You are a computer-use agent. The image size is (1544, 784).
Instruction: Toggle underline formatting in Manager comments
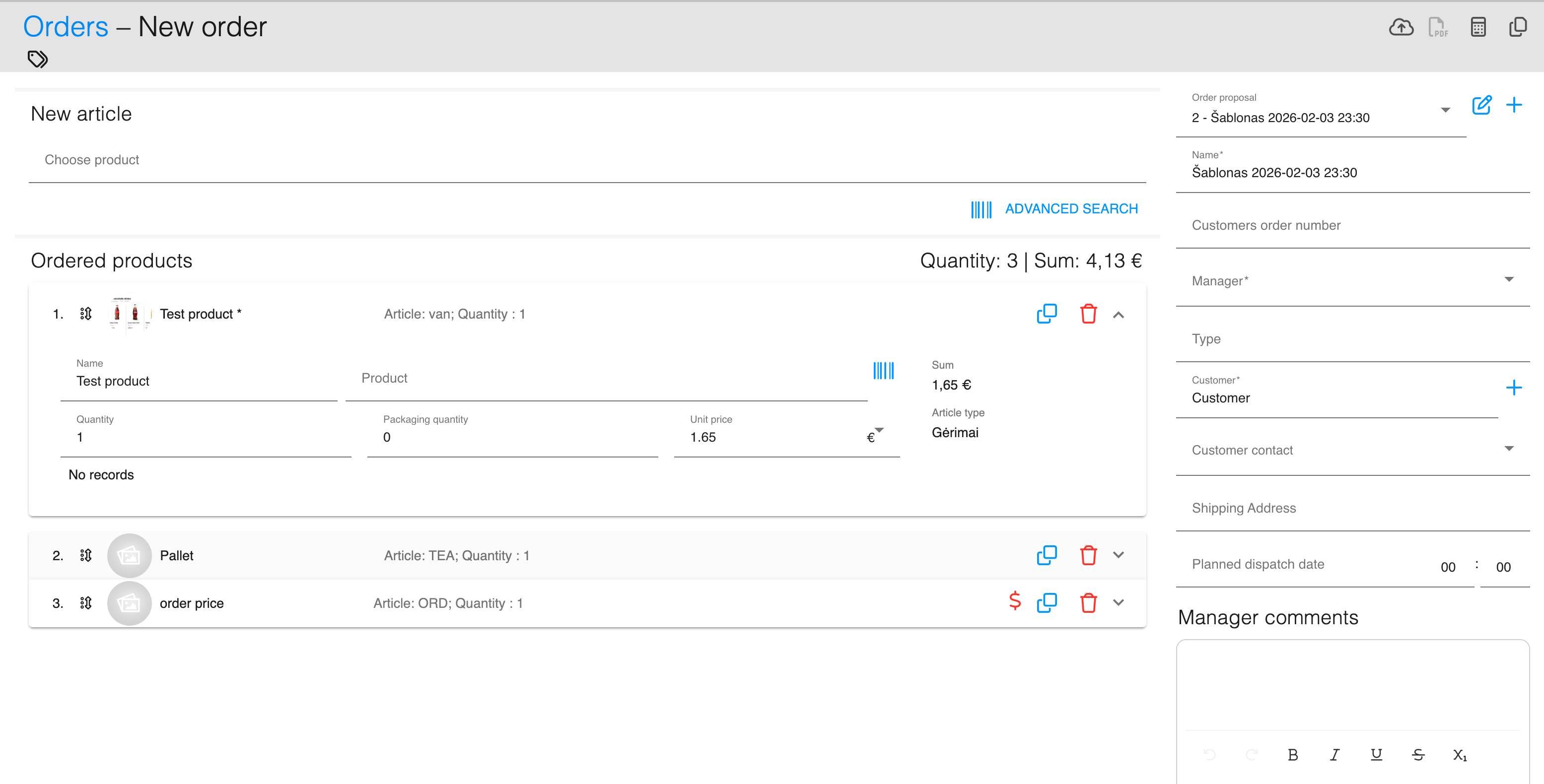click(x=1376, y=755)
